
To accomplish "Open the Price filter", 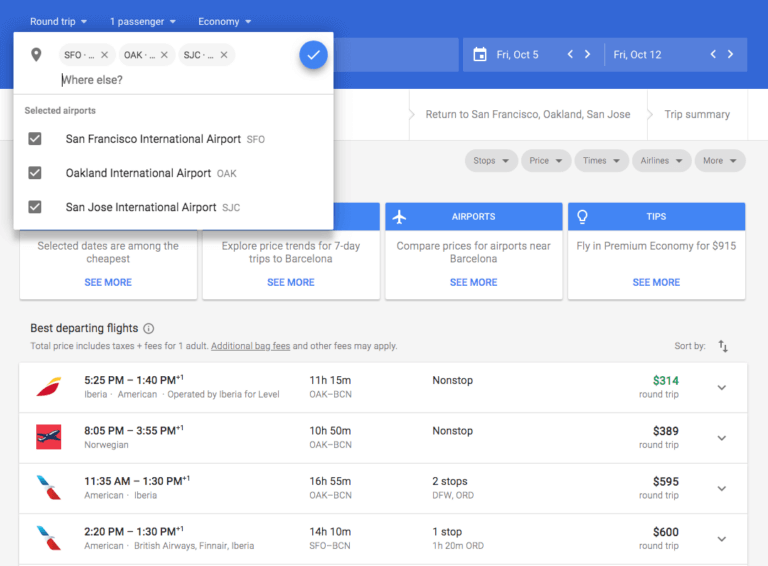I will coord(546,161).
